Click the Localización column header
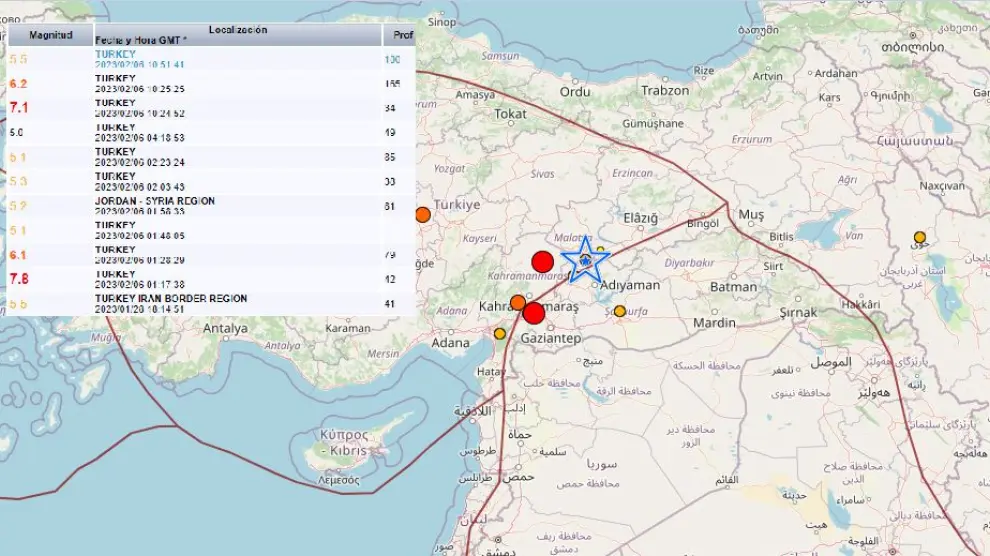The height and width of the screenshot is (556, 990). click(x=238, y=30)
